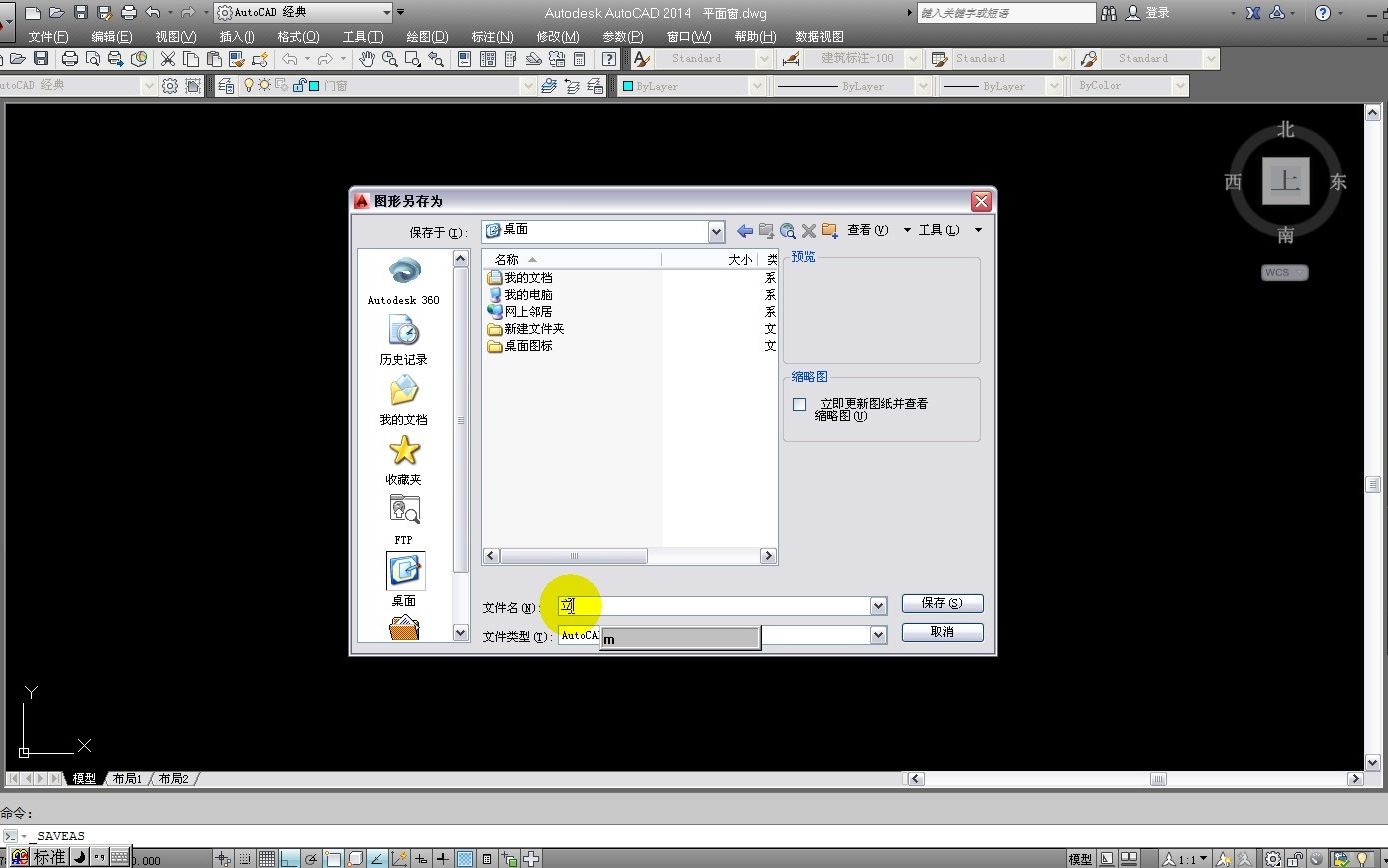Click the 取消 cancel button
Image resolution: width=1388 pixels, height=868 pixels.
(942, 632)
